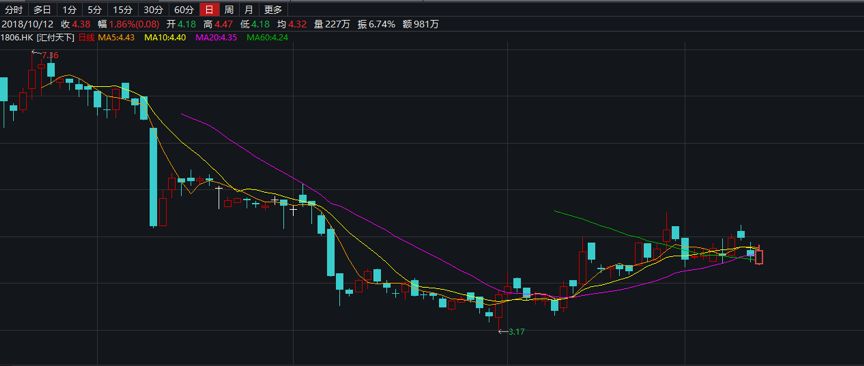The width and height of the screenshot is (864, 366).
Task: Select the 多日 multi-day tab
Action: [x=42, y=9]
